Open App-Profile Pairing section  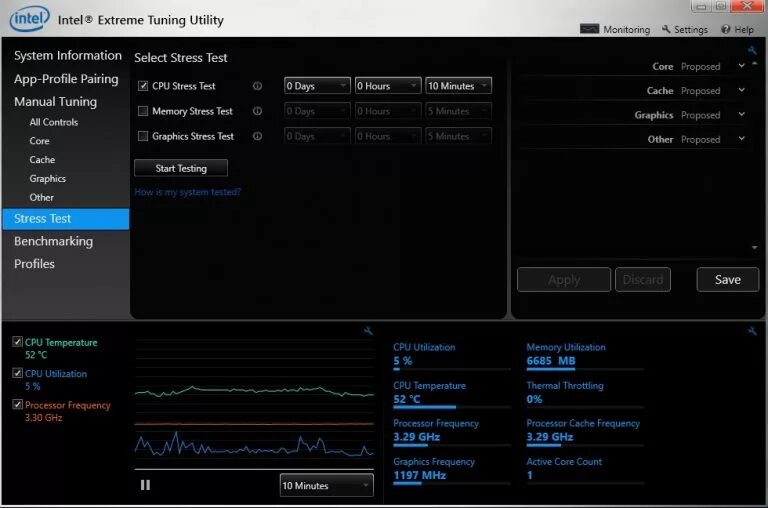click(66, 79)
